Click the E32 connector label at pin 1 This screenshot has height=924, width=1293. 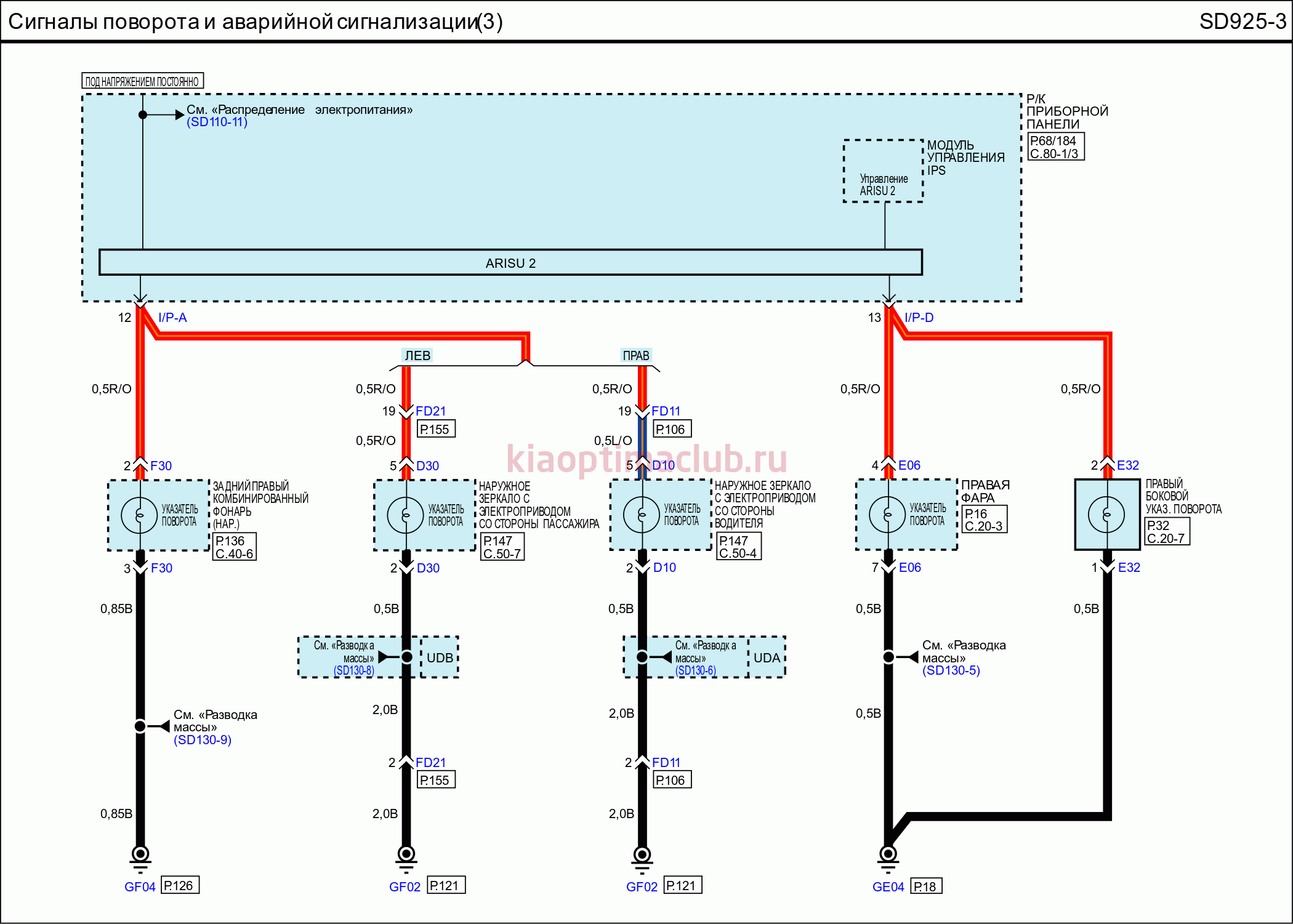1129,568
